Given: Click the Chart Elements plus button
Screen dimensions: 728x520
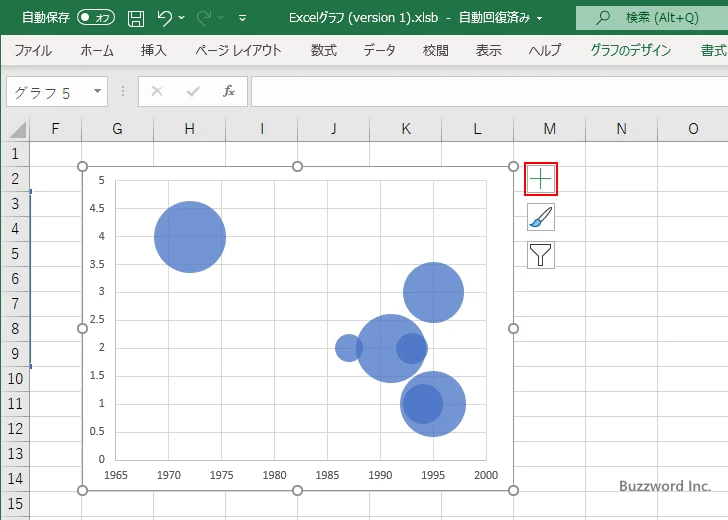Looking at the screenshot, I should click(x=540, y=179).
